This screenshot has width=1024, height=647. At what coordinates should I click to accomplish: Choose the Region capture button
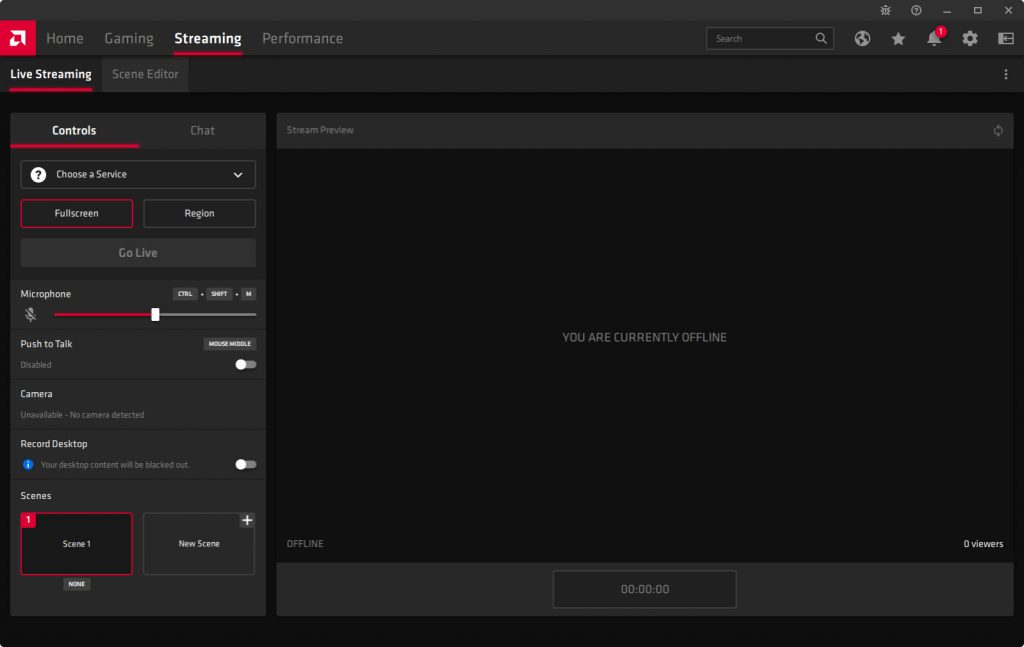point(199,213)
